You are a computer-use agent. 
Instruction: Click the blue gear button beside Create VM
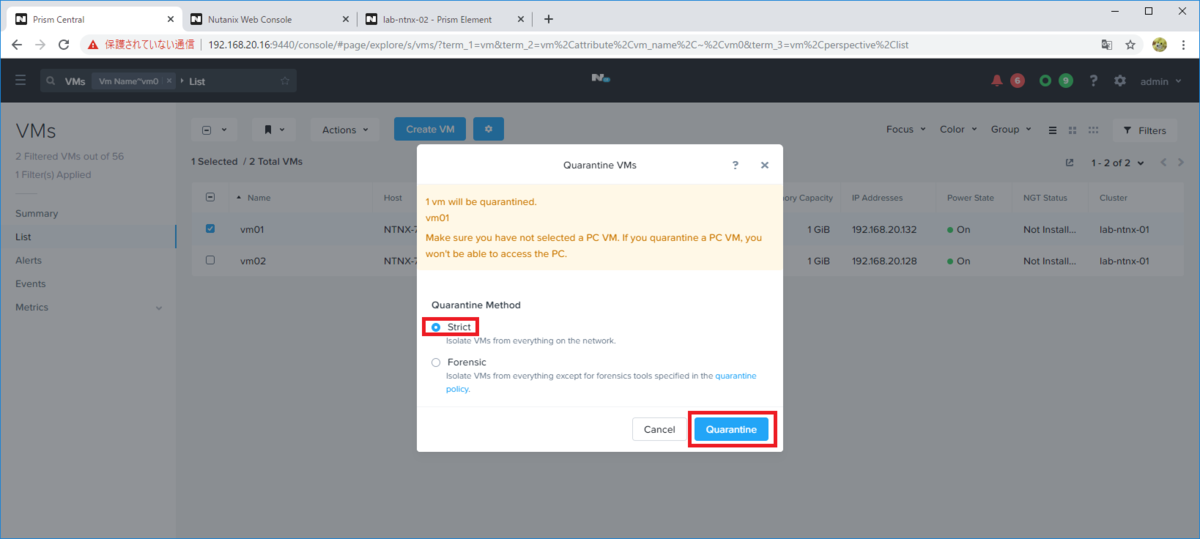[489, 129]
